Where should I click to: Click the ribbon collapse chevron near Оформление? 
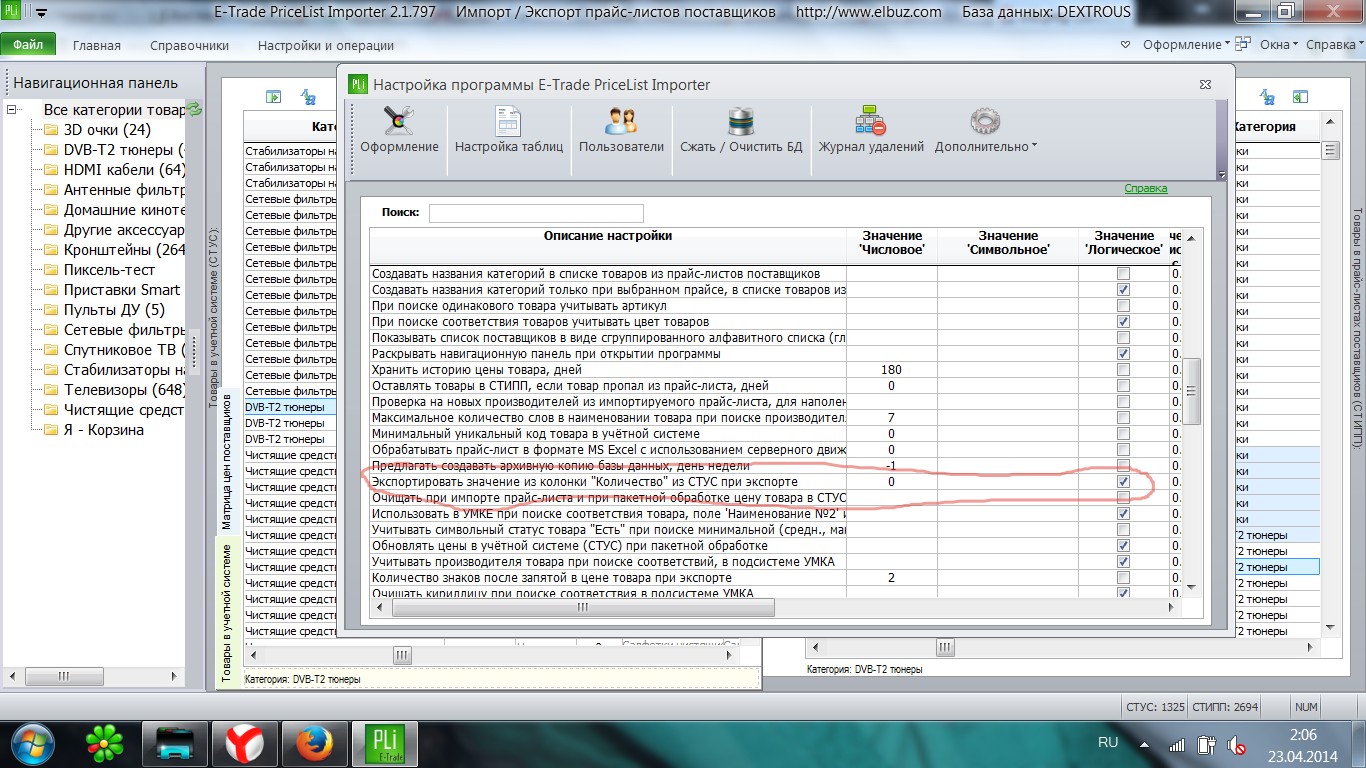pos(1125,45)
